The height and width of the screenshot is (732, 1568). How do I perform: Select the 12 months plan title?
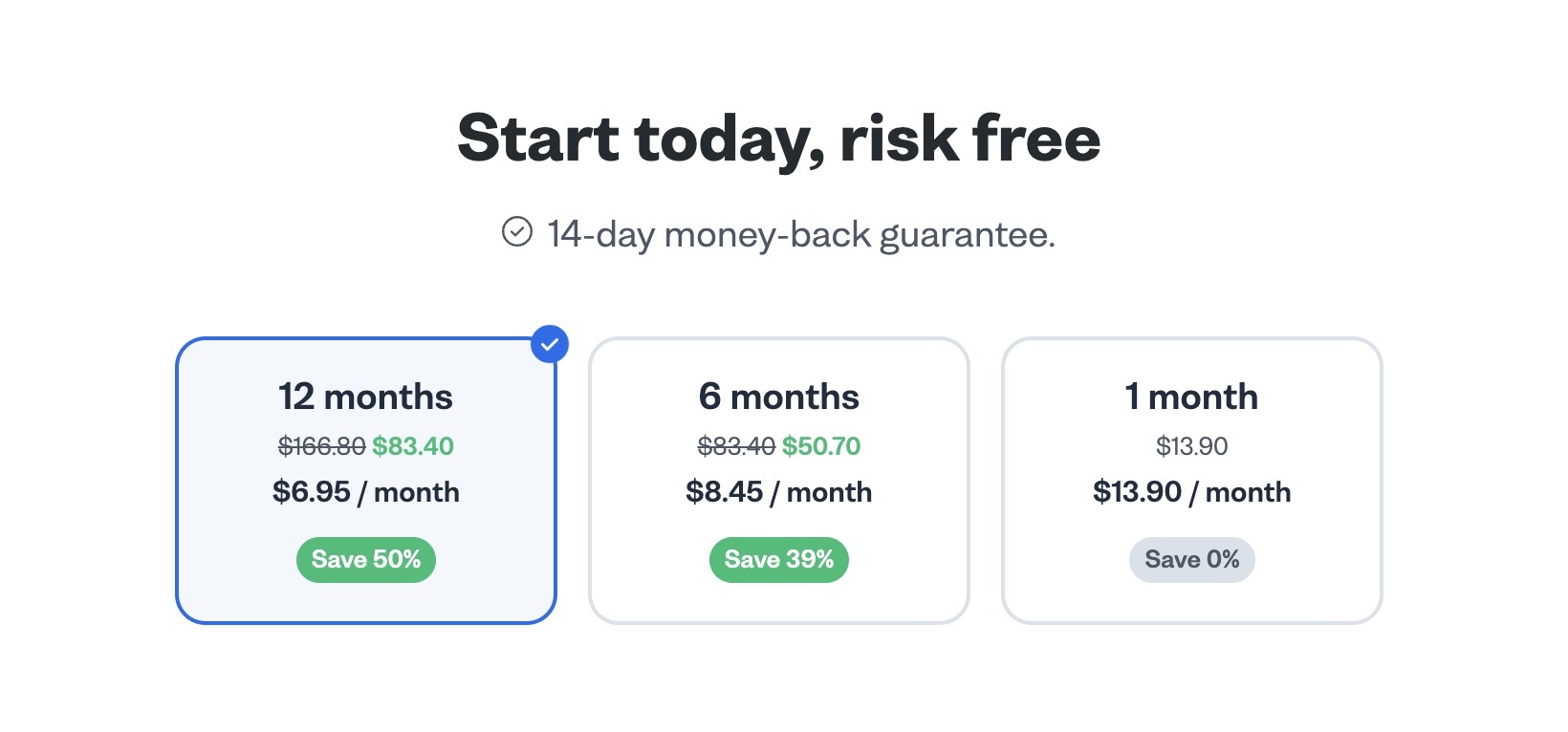point(365,397)
